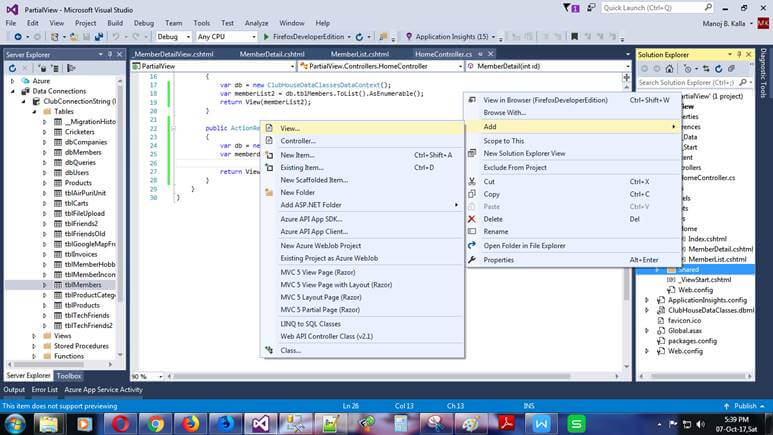The image size is (773, 435).
Task: Click the notifications flag icon in title bar
Action: pyautogui.click(x=571, y=8)
